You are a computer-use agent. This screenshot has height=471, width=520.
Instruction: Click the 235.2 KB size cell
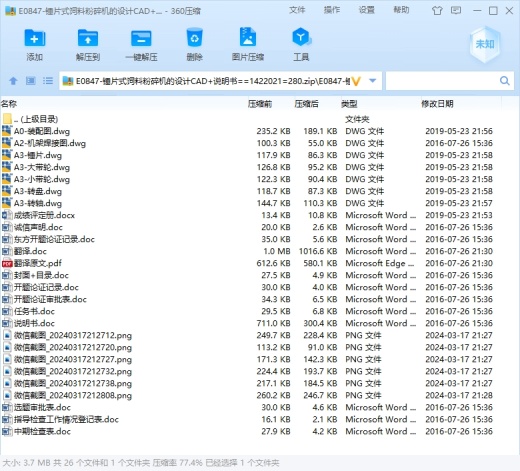coord(273,131)
